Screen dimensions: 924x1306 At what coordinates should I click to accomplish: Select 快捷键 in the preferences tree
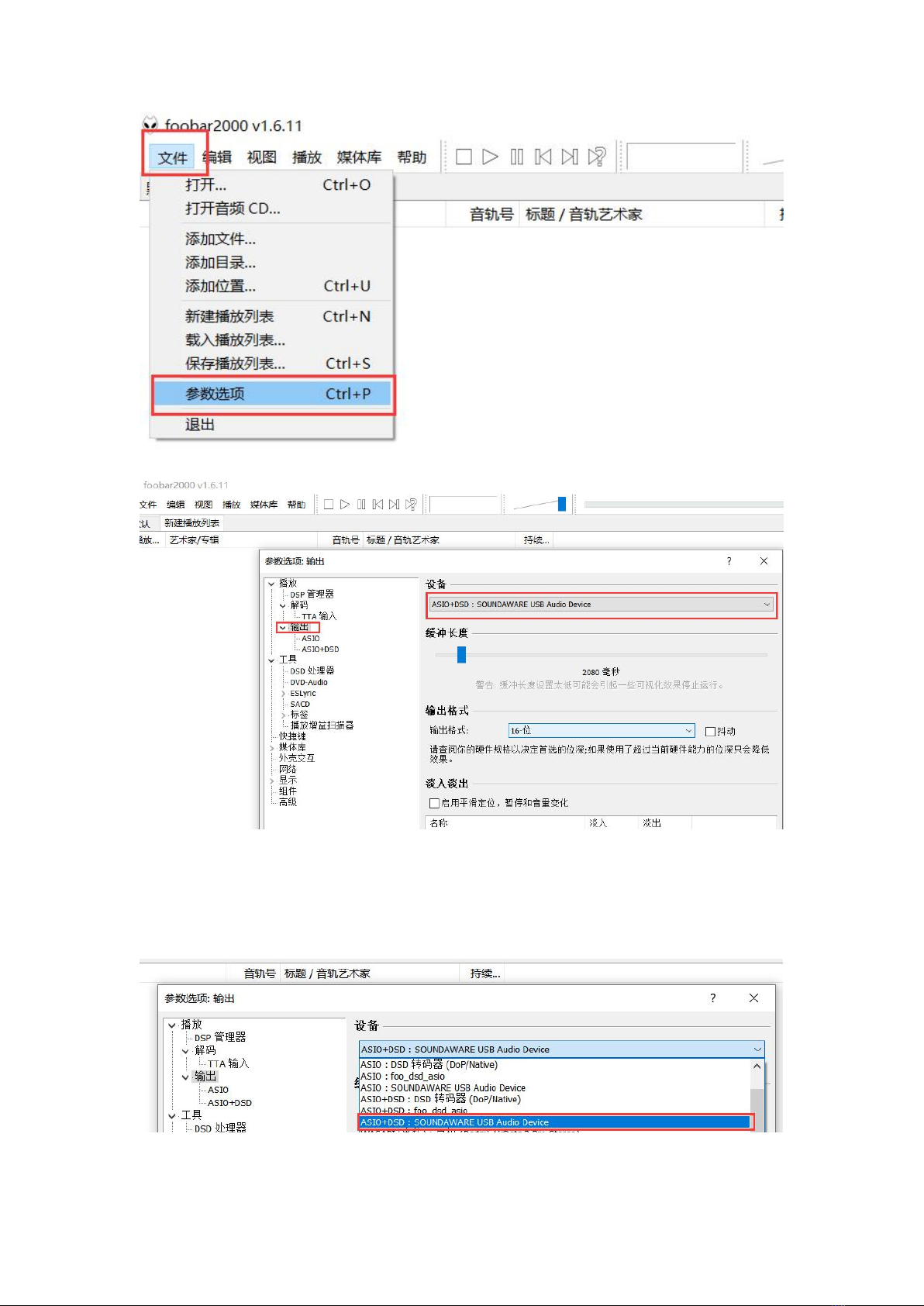tap(292, 736)
